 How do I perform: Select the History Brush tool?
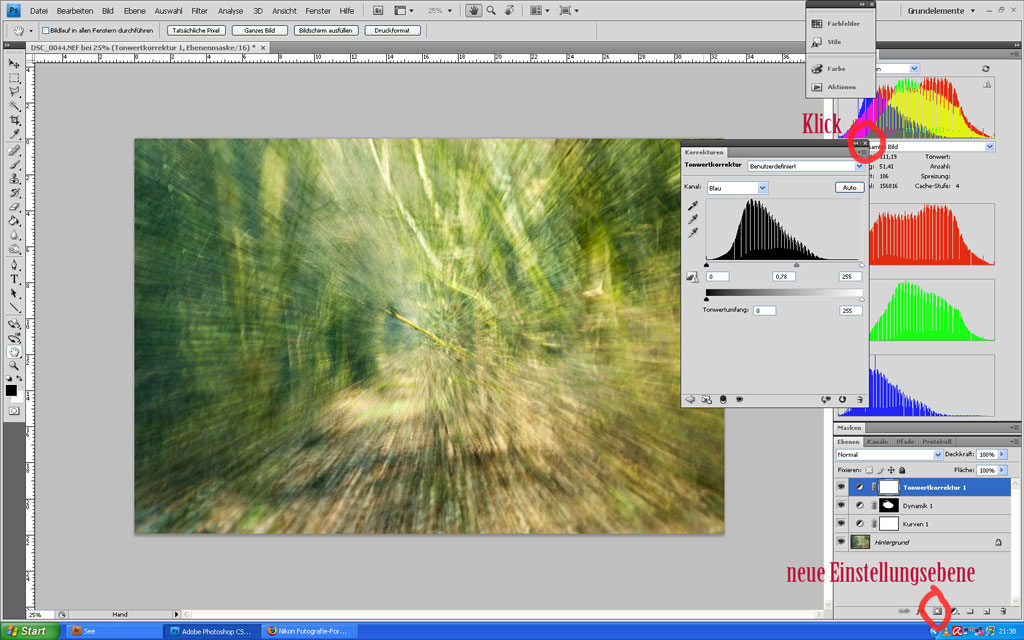(x=14, y=193)
